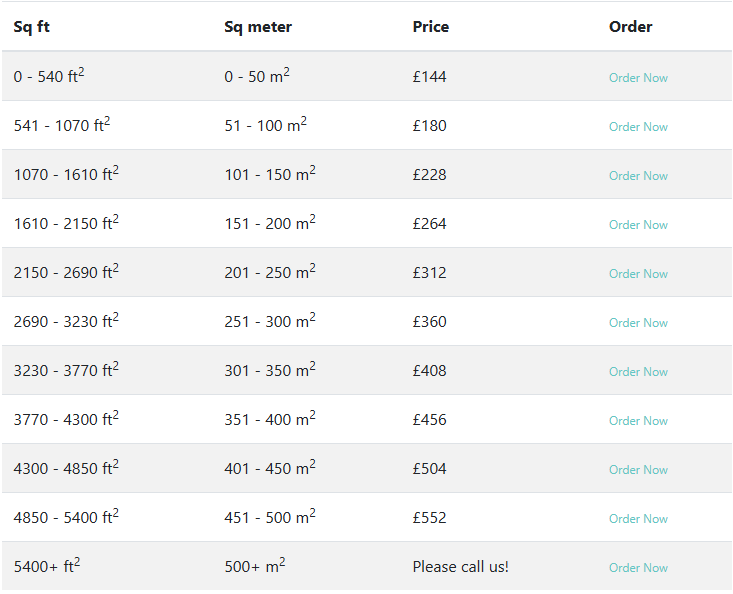
Task: Click the Order column header
Action: (630, 27)
